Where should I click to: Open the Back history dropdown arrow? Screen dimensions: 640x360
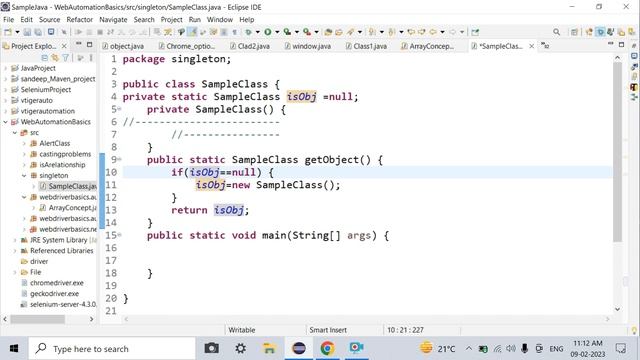pyautogui.click(x=442, y=32)
